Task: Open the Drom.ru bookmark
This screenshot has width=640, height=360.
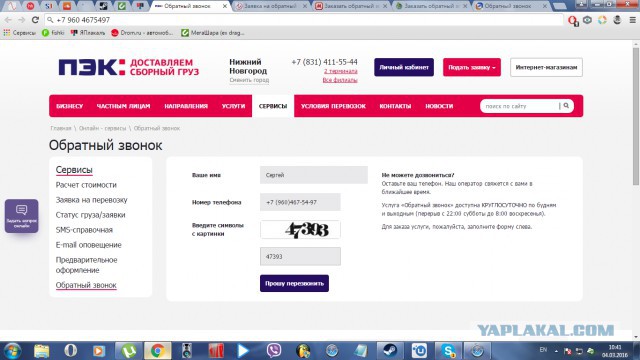Action: 142,33
